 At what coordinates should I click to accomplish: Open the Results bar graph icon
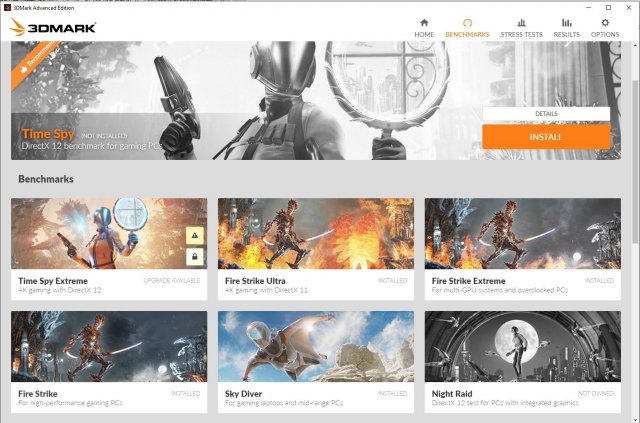coord(566,22)
